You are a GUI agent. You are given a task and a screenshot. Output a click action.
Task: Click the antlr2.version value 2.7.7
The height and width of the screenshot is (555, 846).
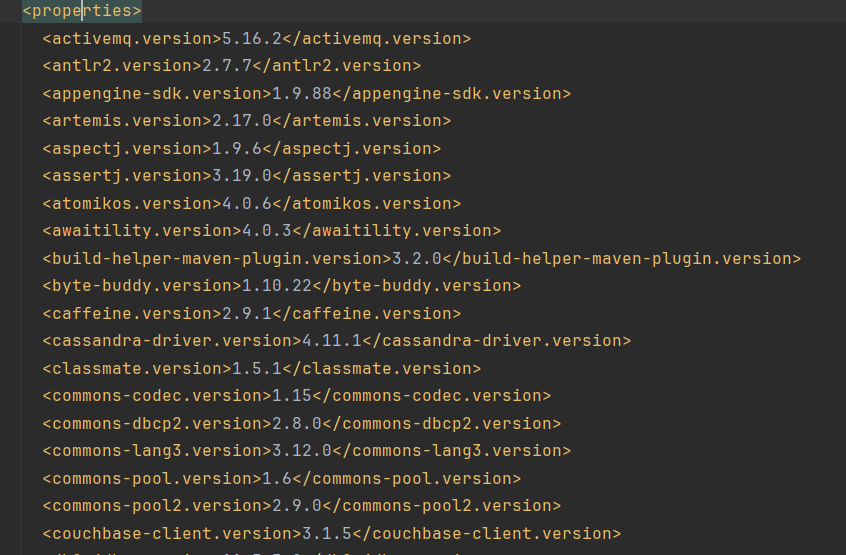click(x=227, y=66)
